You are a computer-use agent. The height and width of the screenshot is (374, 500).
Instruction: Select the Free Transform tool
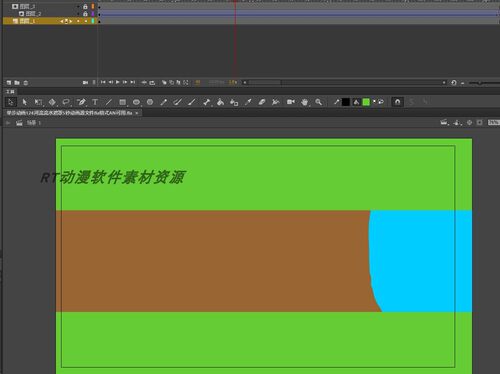38,102
